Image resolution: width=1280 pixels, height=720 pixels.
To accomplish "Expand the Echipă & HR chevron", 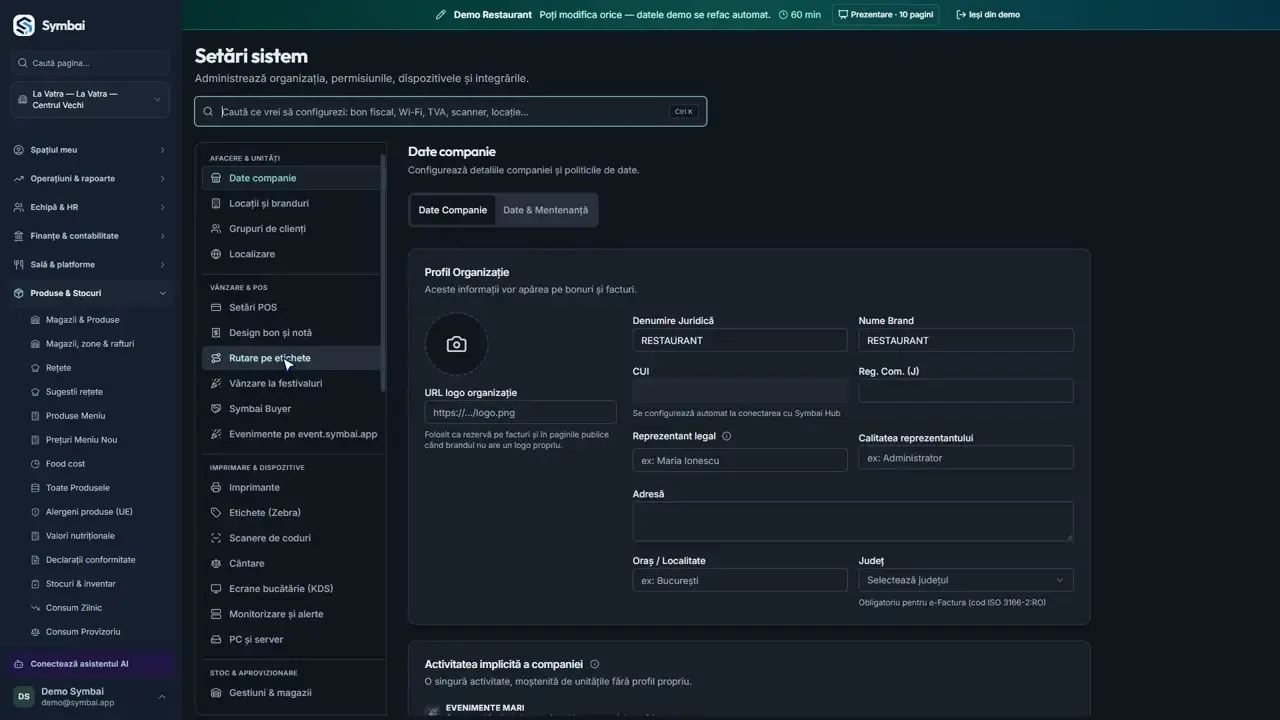I will pos(162,207).
